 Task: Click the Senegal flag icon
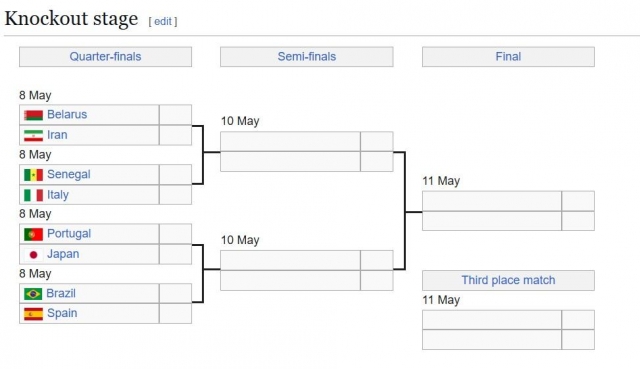coord(33,175)
